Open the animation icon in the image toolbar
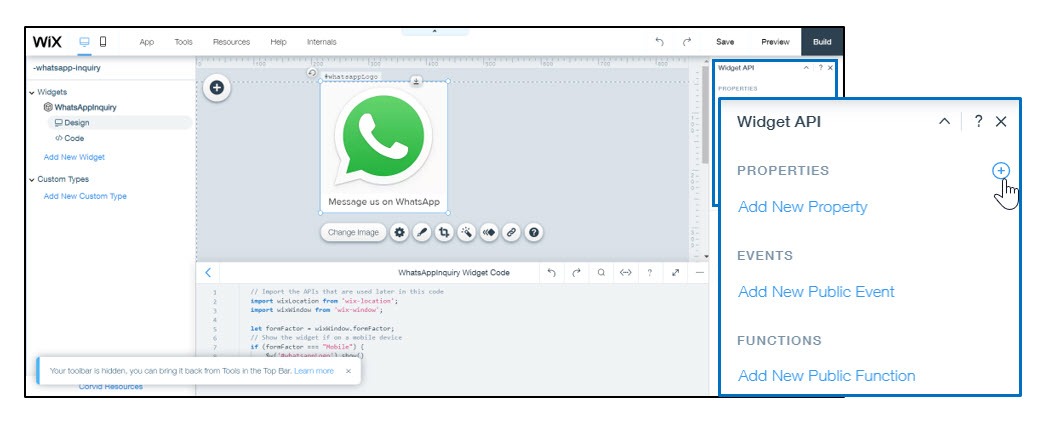 pos(489,233)
